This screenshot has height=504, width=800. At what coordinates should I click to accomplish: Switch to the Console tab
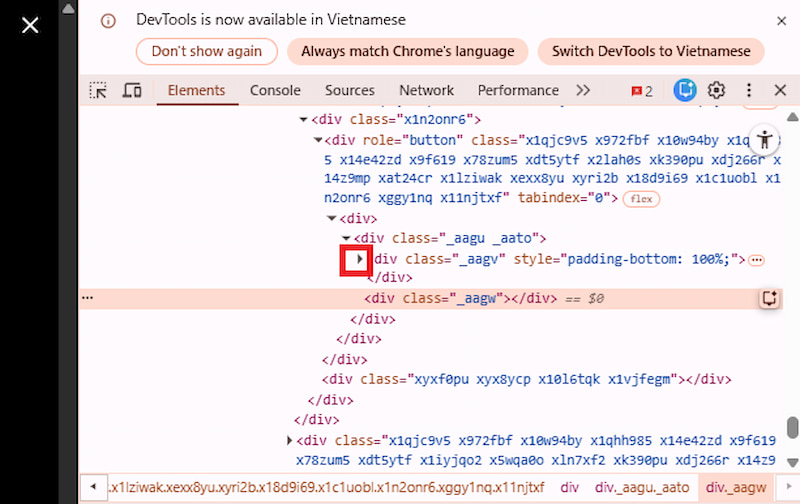coord(275,90)
